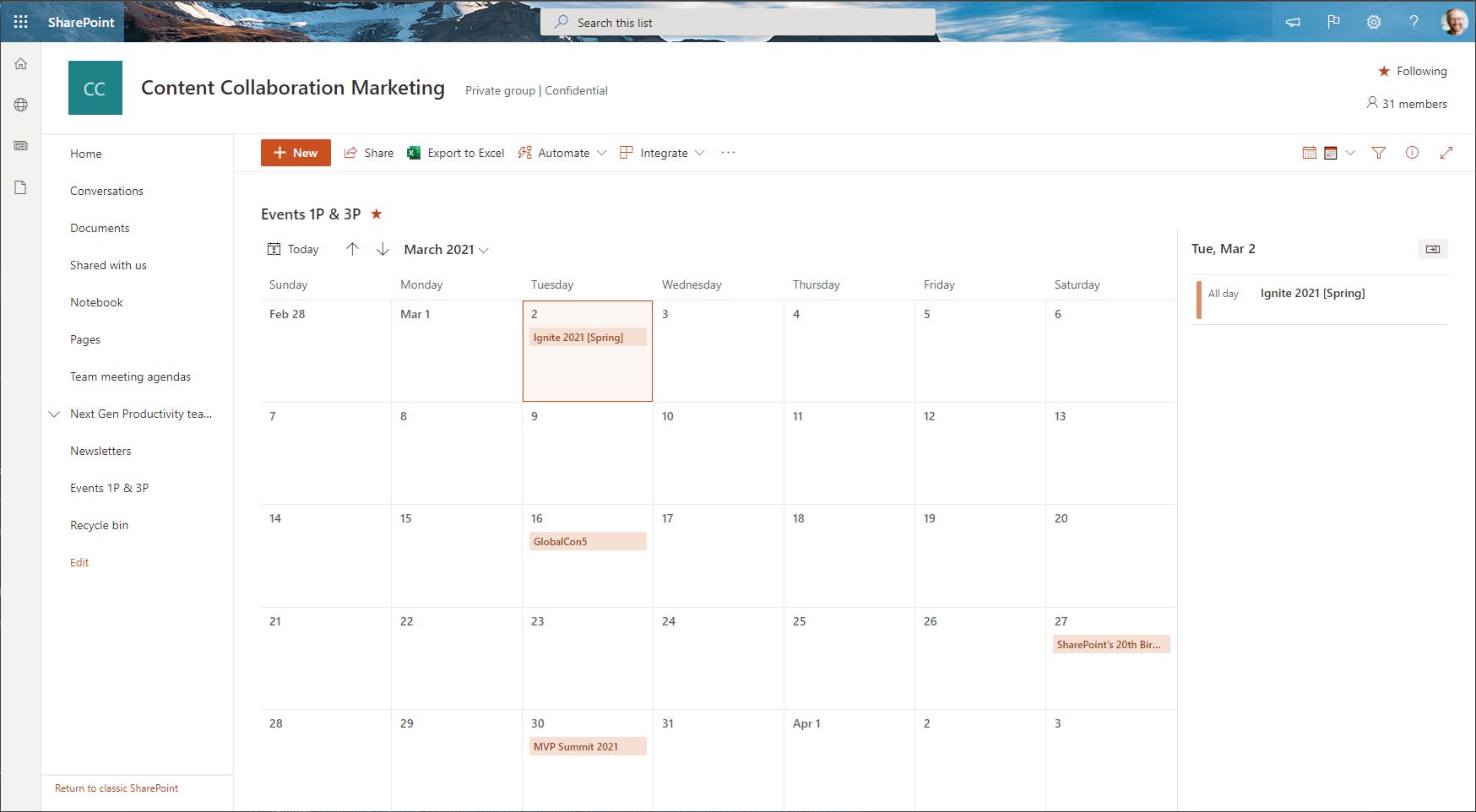The width and height of the screenshot is (1476, 812).
Task: Open your profile picture menu
Action: click(x=1454, y=22)
